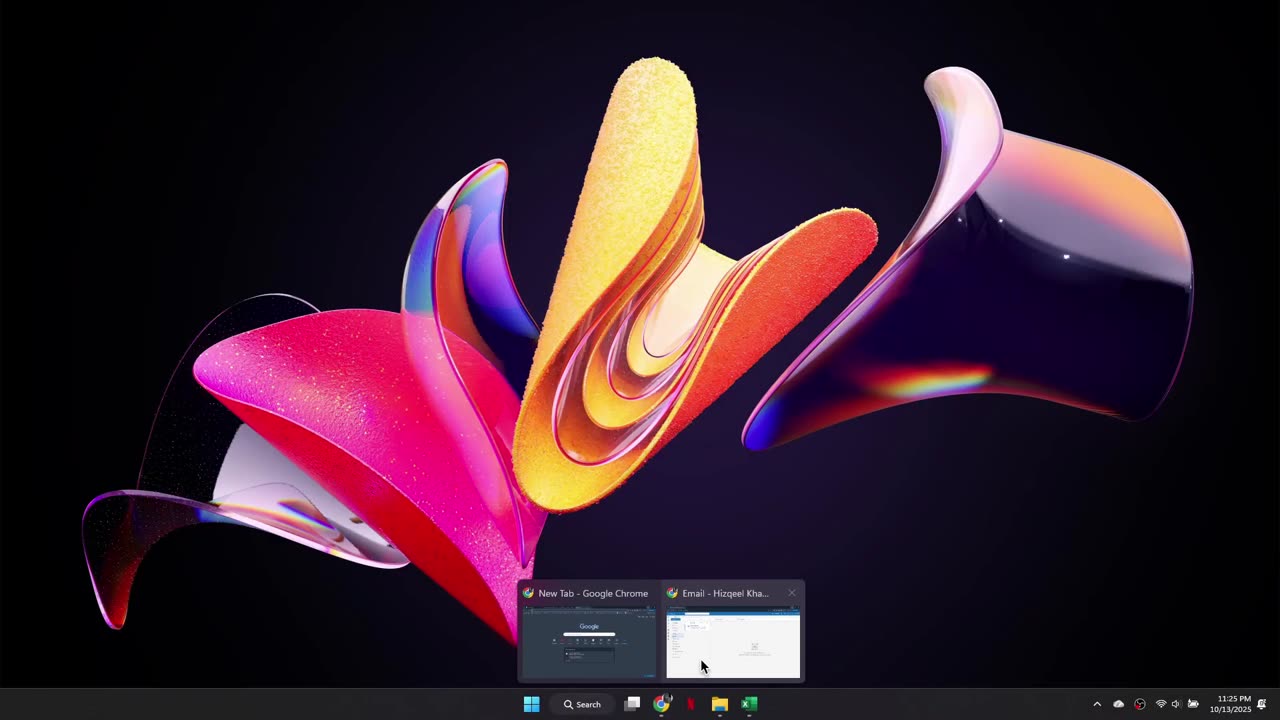Screen dimensions: 1280x720
Task: Open Task View from the taskbar
Action: 632,704
